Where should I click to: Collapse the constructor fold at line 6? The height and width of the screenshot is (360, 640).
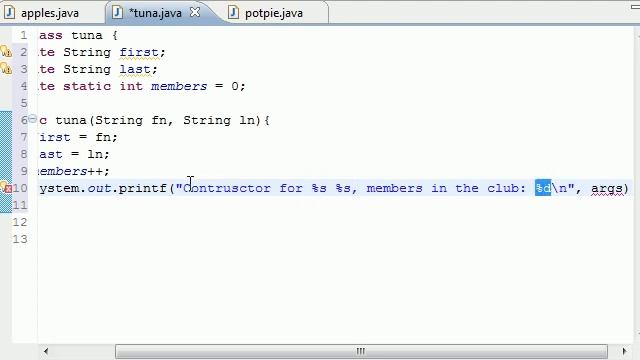pos(32,118)
